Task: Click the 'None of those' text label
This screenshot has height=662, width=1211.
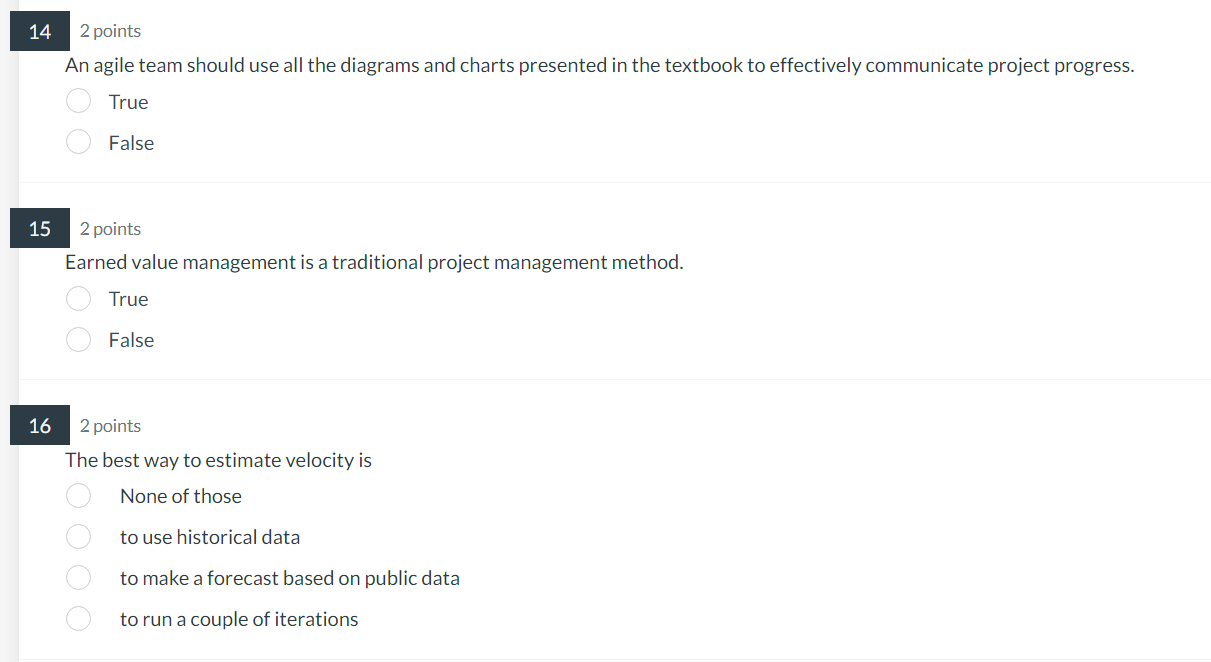Action: [x=180, y=495]
